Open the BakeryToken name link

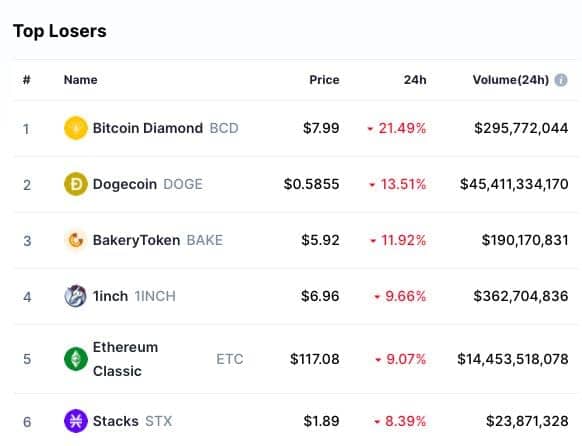click(x=136, y=240)
